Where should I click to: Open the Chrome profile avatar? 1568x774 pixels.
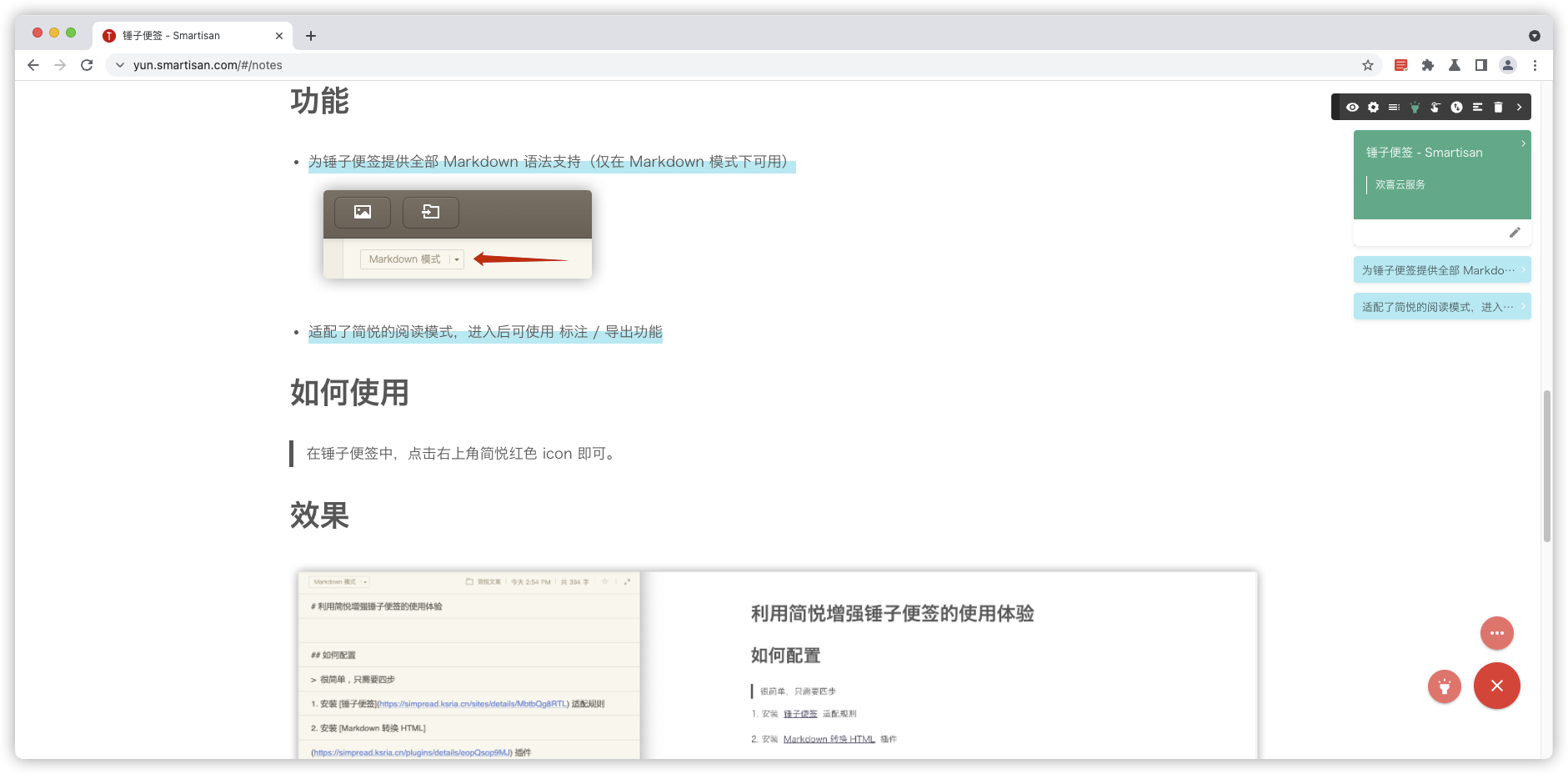coord(1508,65)
